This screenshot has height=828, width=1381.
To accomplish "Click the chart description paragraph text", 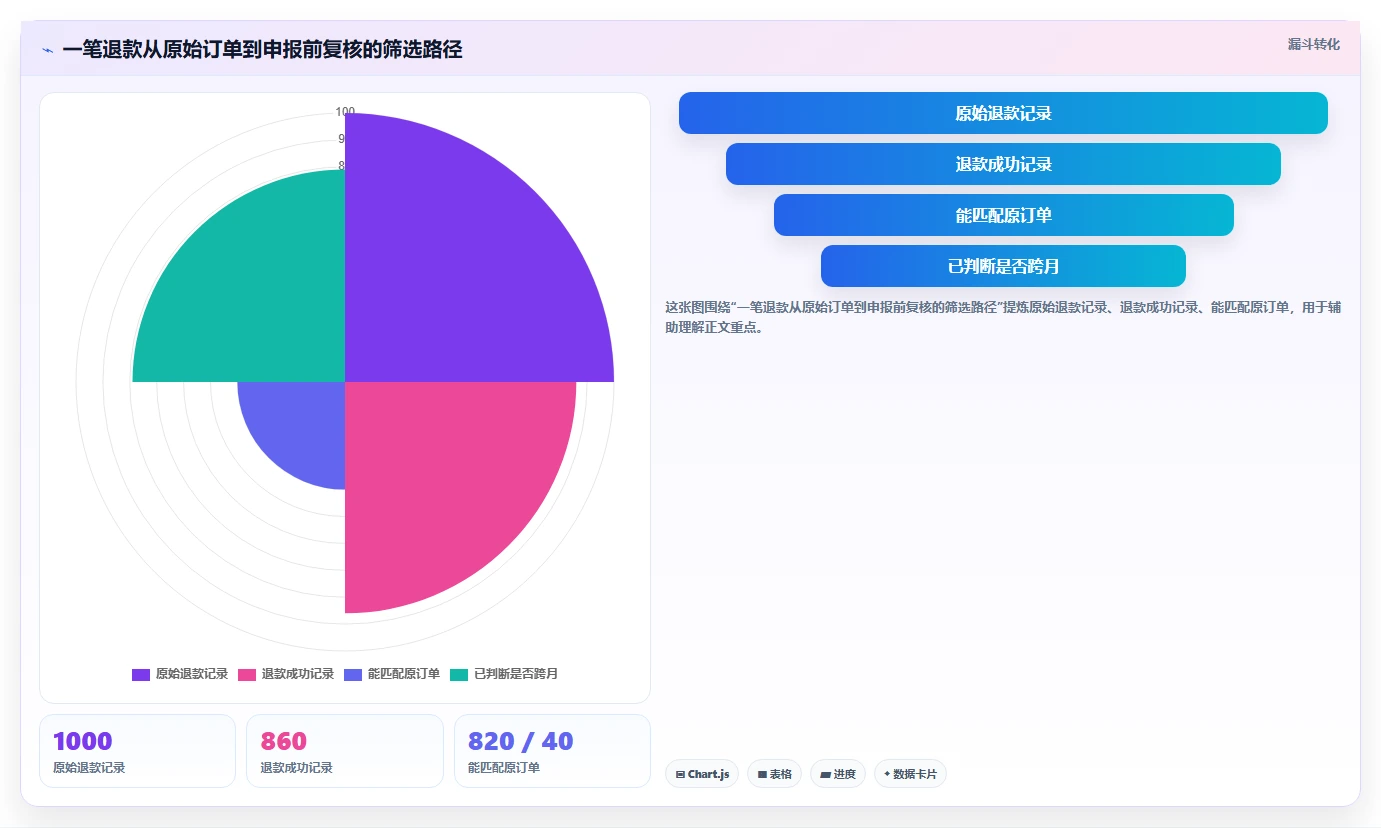I will (x=1003, y=317).
